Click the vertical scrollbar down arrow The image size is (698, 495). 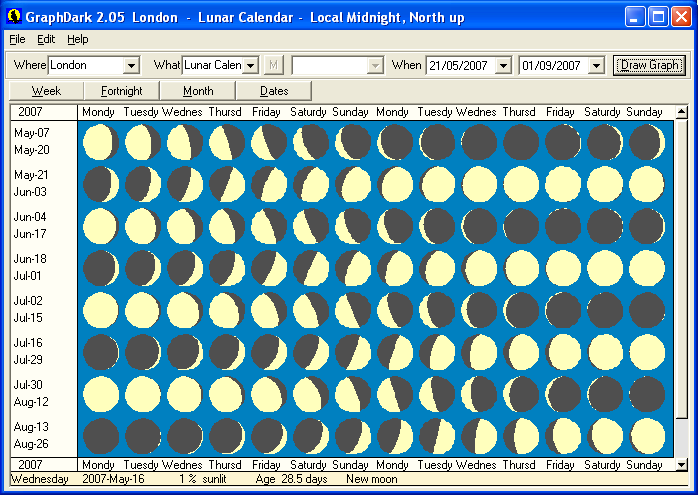(x=682, y=464)
